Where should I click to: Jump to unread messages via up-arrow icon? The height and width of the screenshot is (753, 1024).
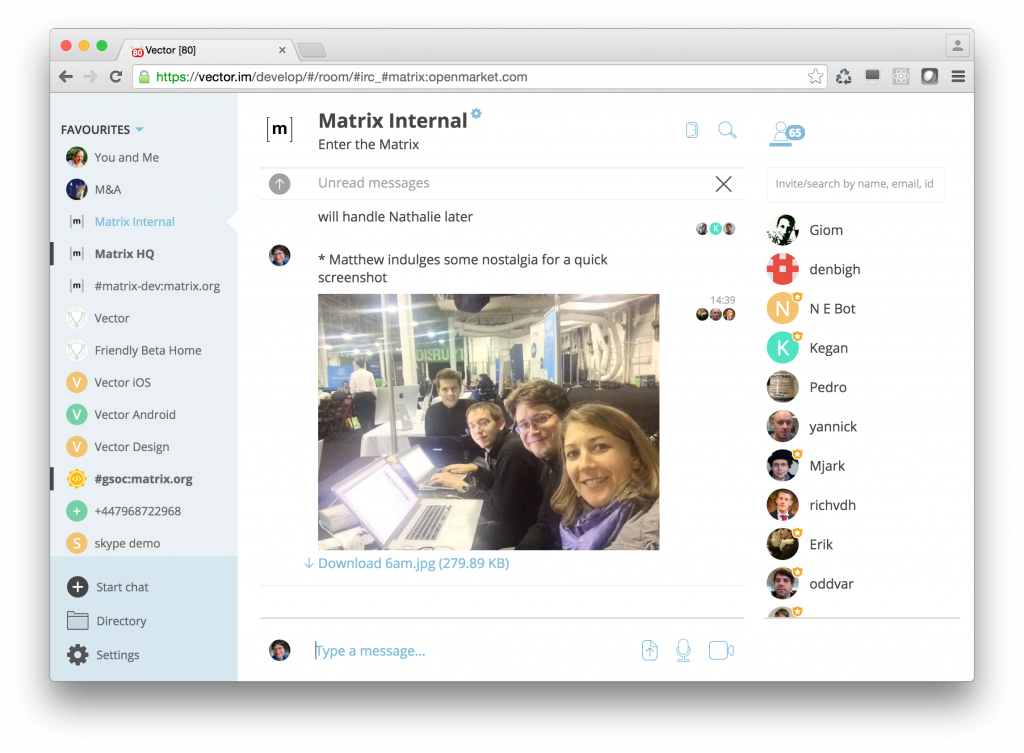[x=279, y=183]
